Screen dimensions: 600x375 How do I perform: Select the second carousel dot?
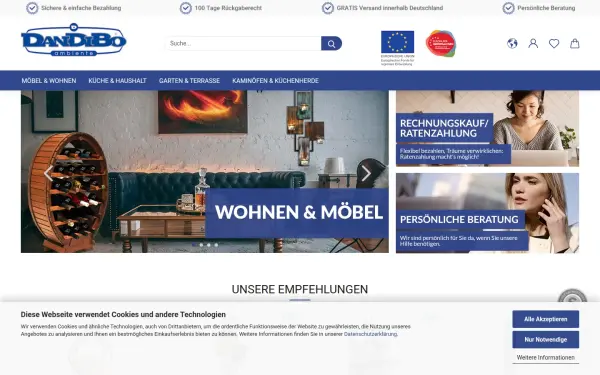(201, 245)
